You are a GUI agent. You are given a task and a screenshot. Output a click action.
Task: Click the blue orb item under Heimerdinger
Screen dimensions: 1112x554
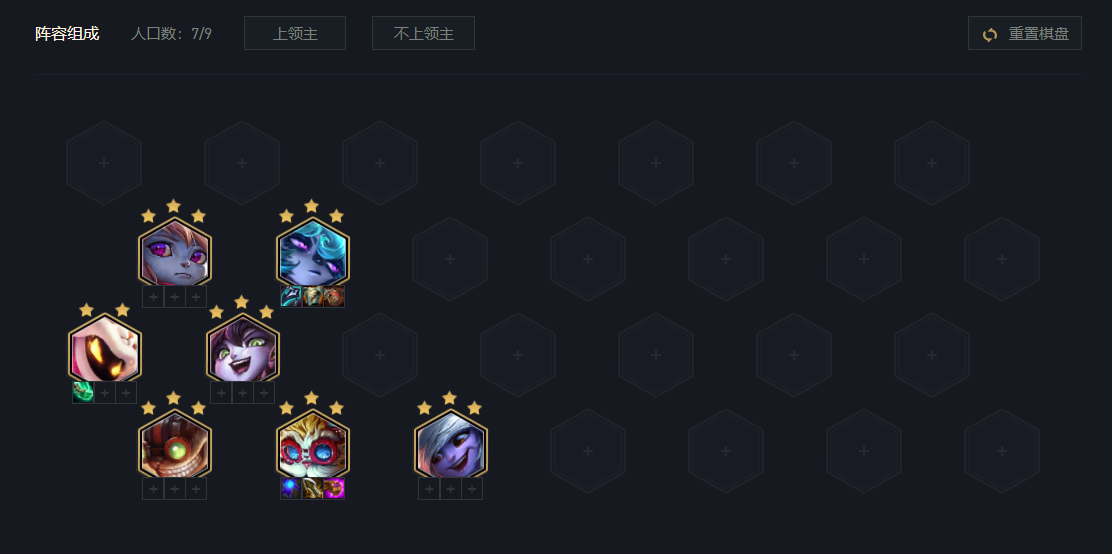(291, 488)
